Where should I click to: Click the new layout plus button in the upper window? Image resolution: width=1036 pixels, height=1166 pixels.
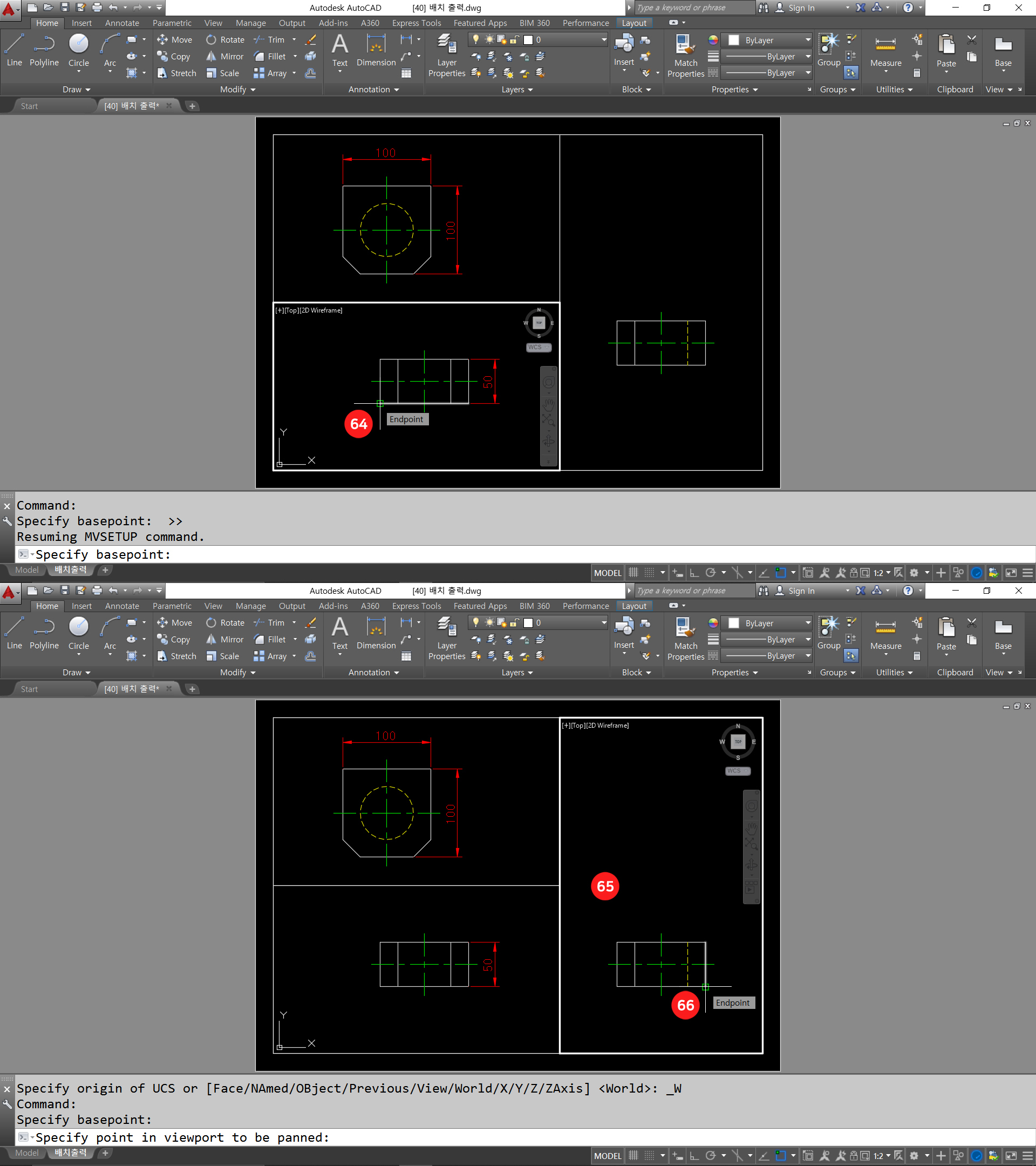(x=105, y=570)
